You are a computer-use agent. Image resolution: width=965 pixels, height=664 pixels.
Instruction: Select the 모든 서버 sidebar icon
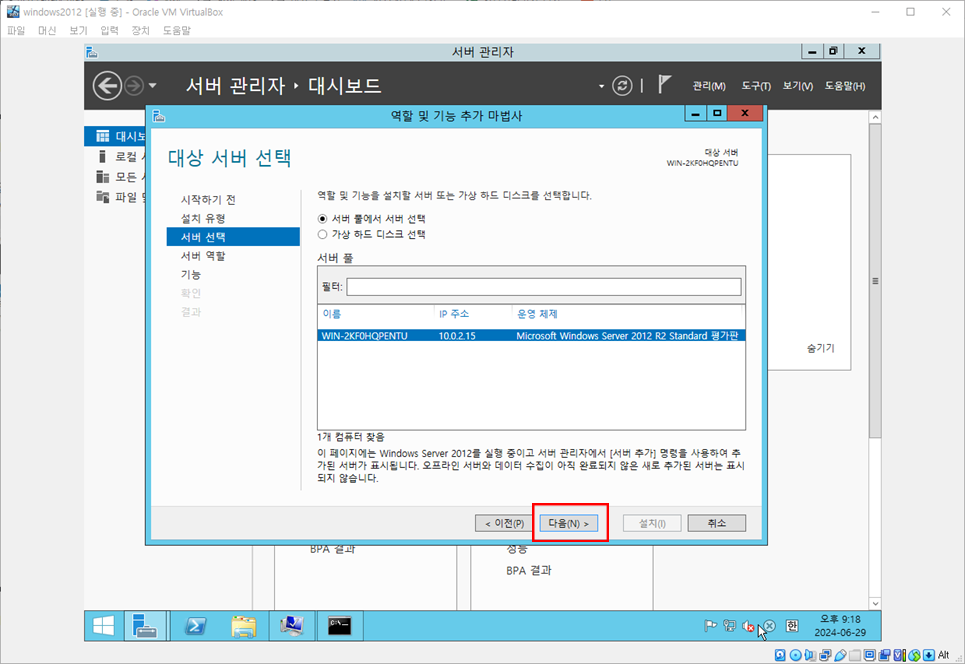103,177
